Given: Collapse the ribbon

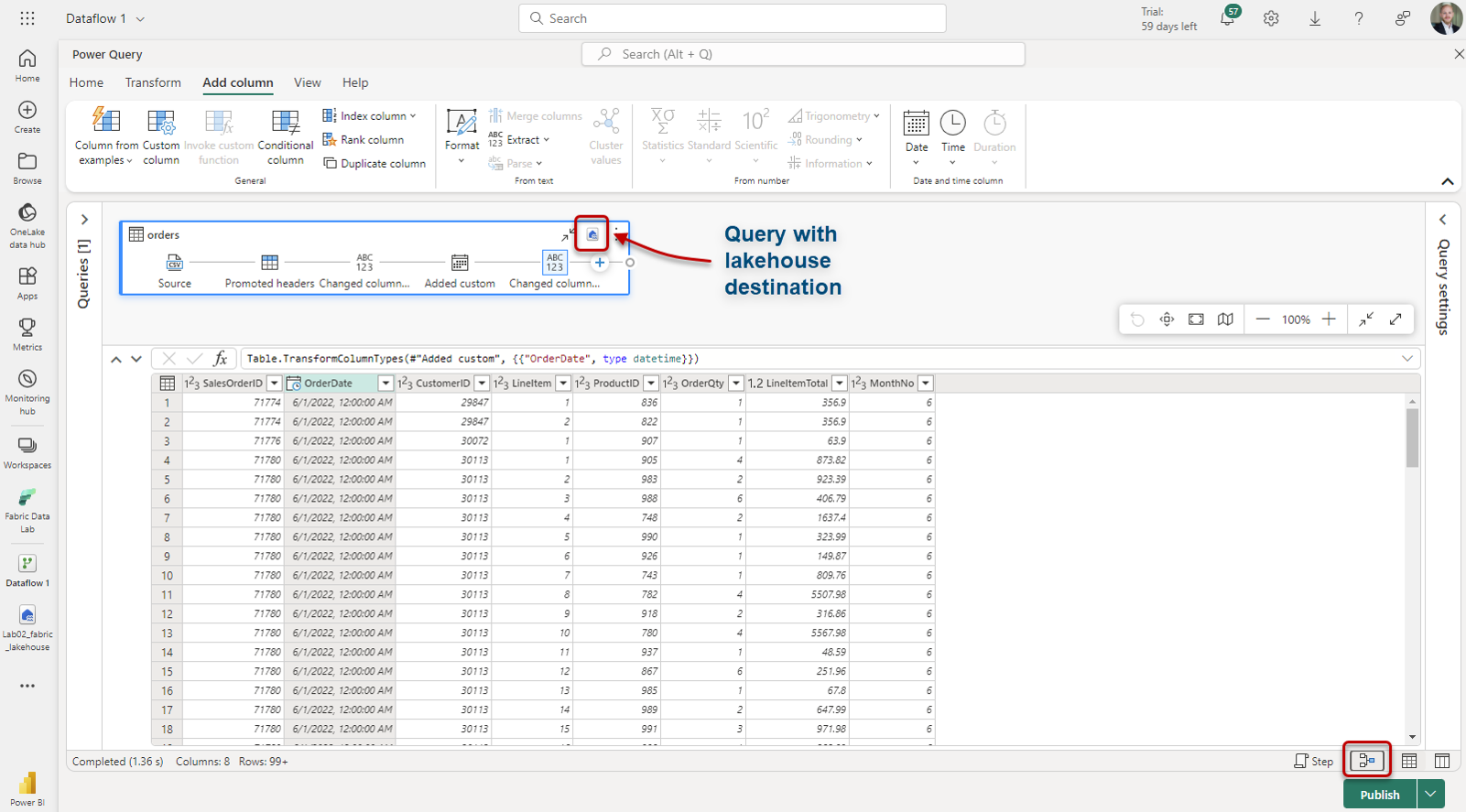Looking at the screenshot, I should (x=1448, y=181).
